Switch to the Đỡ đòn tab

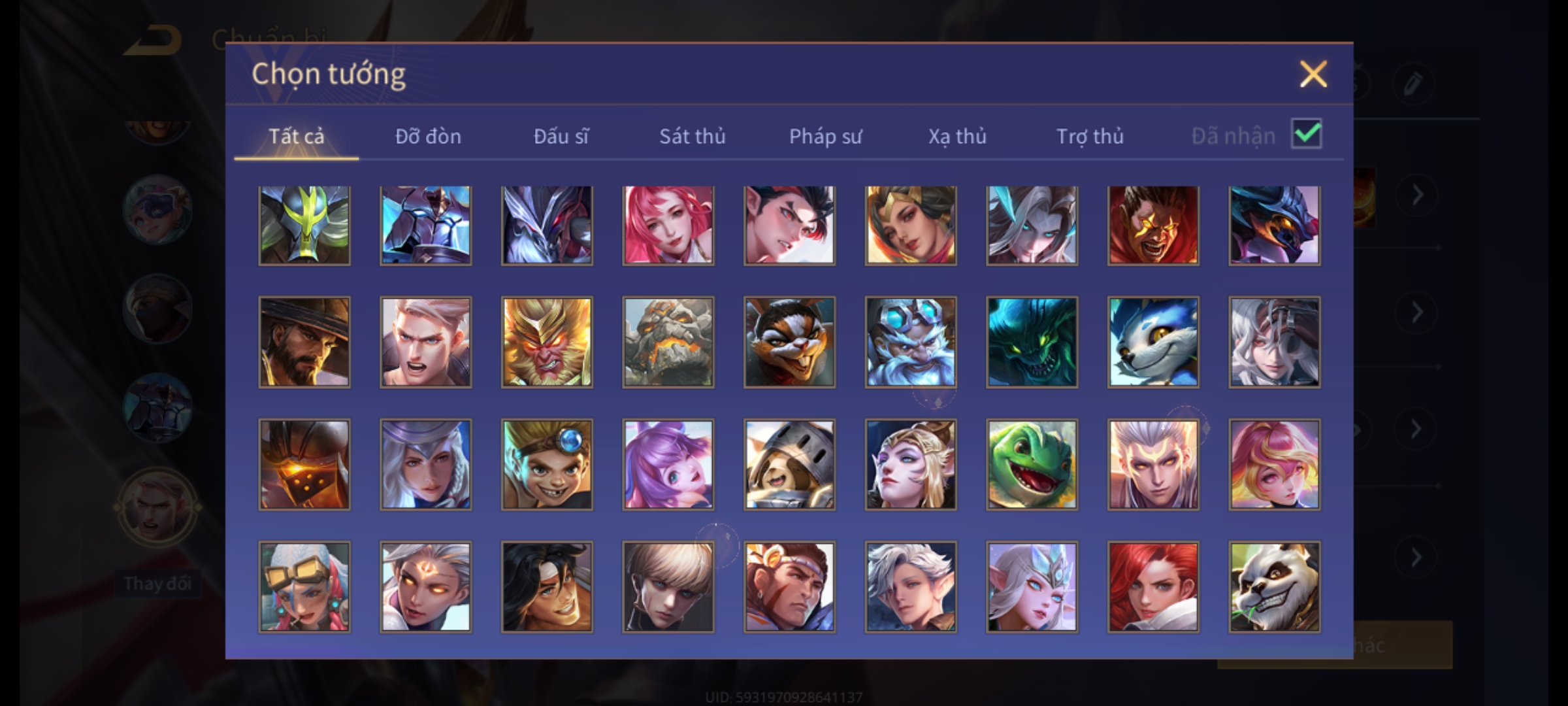coord(428,136)
